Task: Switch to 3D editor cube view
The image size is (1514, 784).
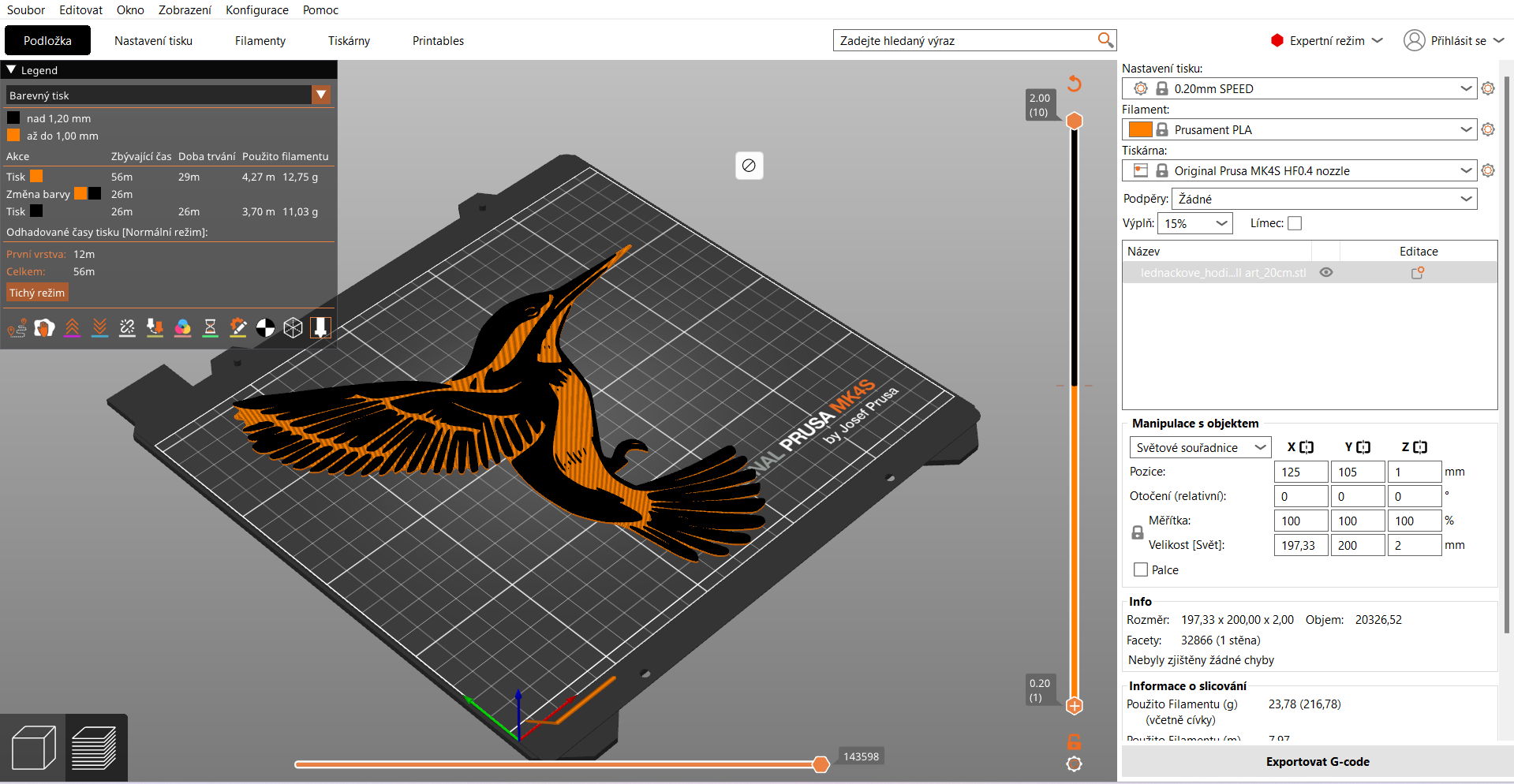Action: (34, 748)
